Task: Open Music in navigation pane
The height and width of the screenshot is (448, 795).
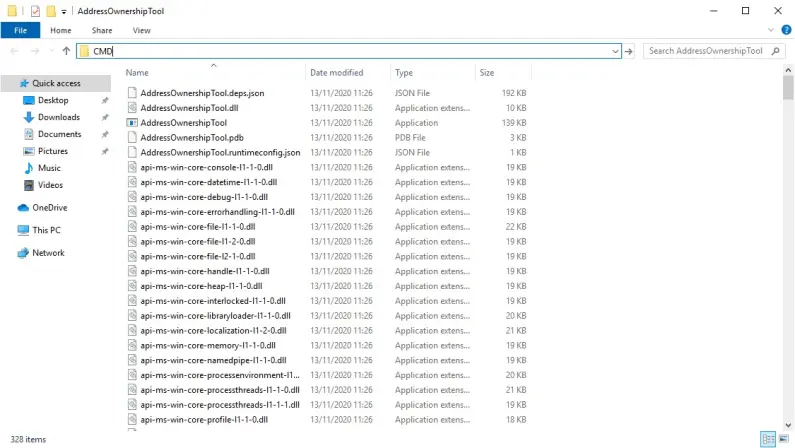Action: (49, 168)
